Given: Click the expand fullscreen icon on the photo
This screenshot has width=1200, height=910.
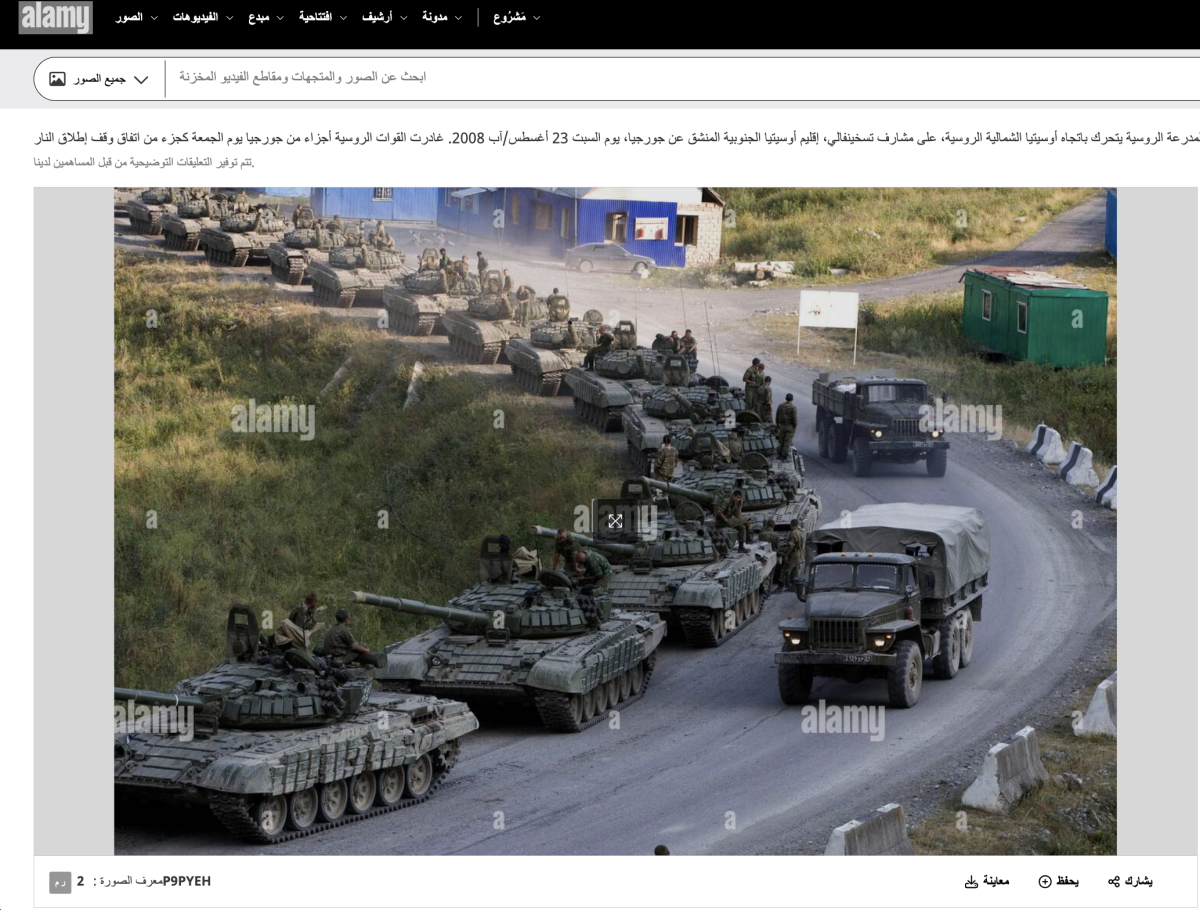Looking at the screenshot, I should tap(615, 520).
